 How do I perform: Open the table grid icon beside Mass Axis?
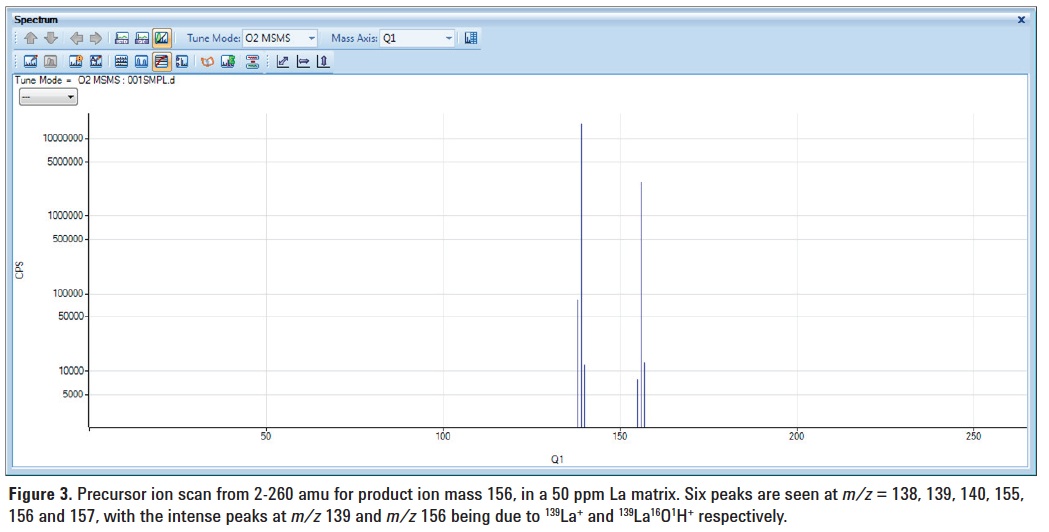[x=472, y=39]
